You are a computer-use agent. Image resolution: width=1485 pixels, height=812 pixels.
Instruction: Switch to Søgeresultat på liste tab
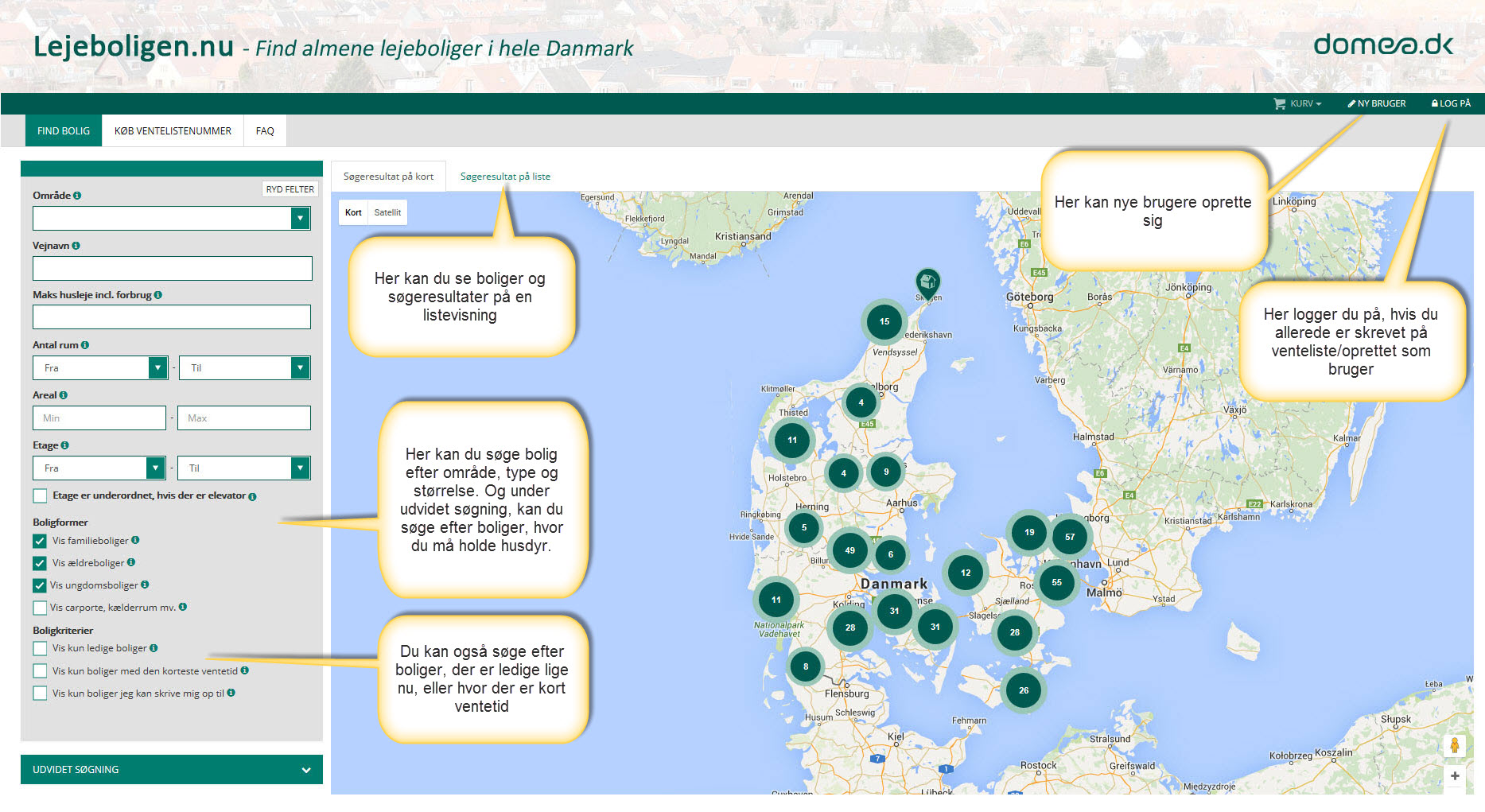click(x=505, y=177)
